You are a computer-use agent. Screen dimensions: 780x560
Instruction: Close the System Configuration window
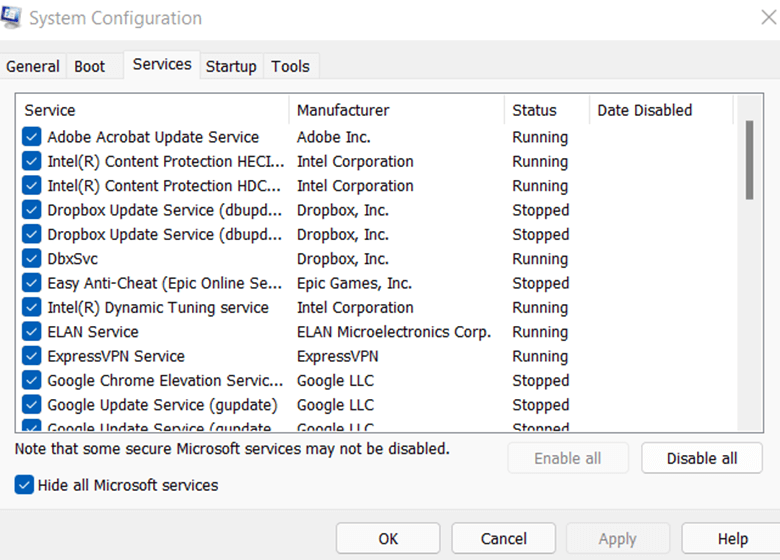[x=768, y=18]
